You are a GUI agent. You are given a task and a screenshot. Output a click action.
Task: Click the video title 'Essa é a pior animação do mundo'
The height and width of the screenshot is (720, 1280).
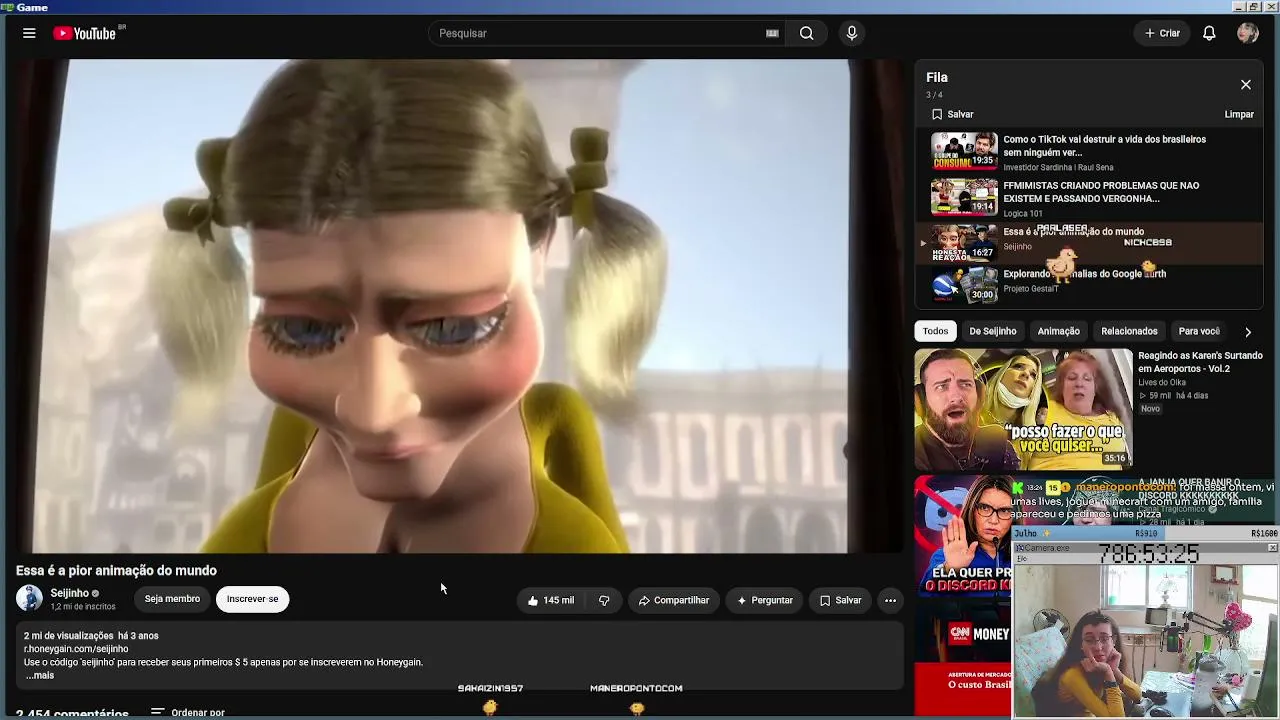tap(116, 570)
